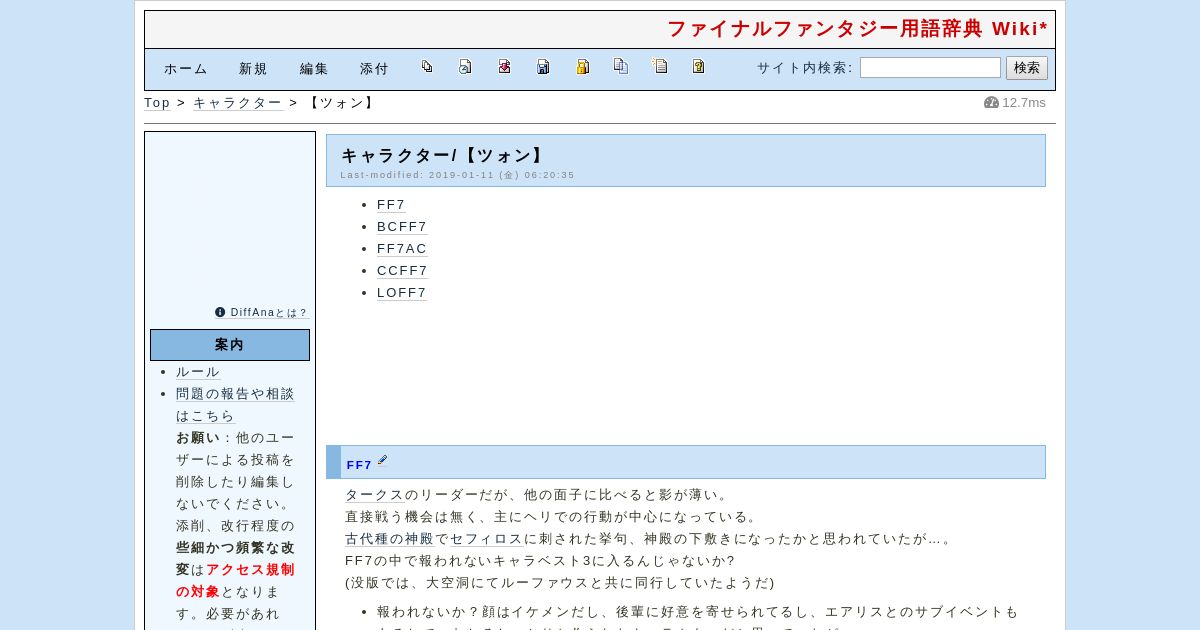Jump to the FF7AC contents link
The width and height of the screenshot is (1200, 630).
pos(402,249)
